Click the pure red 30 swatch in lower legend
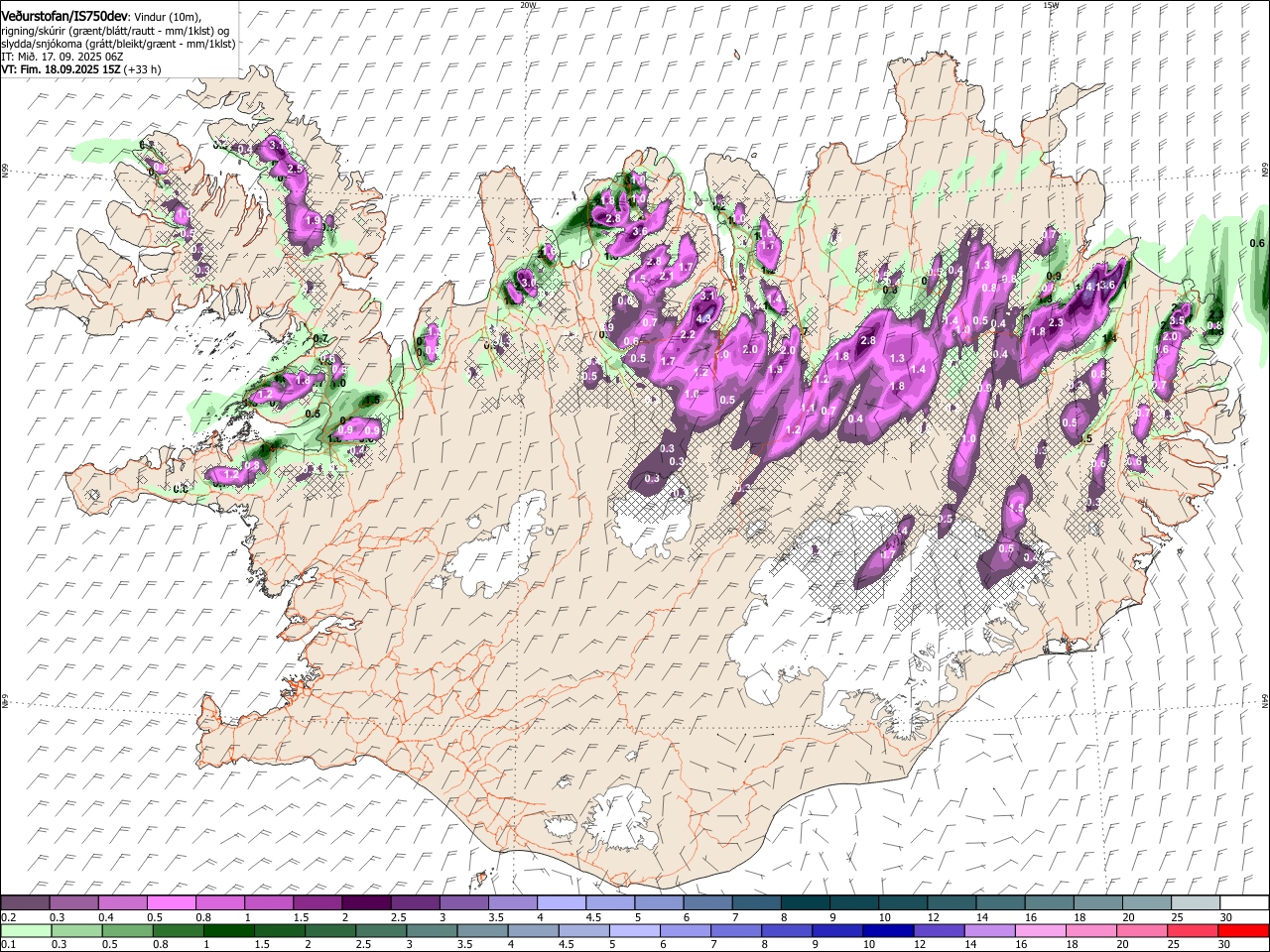Viewport: 1270px width, 952px height. (1243, 930)
